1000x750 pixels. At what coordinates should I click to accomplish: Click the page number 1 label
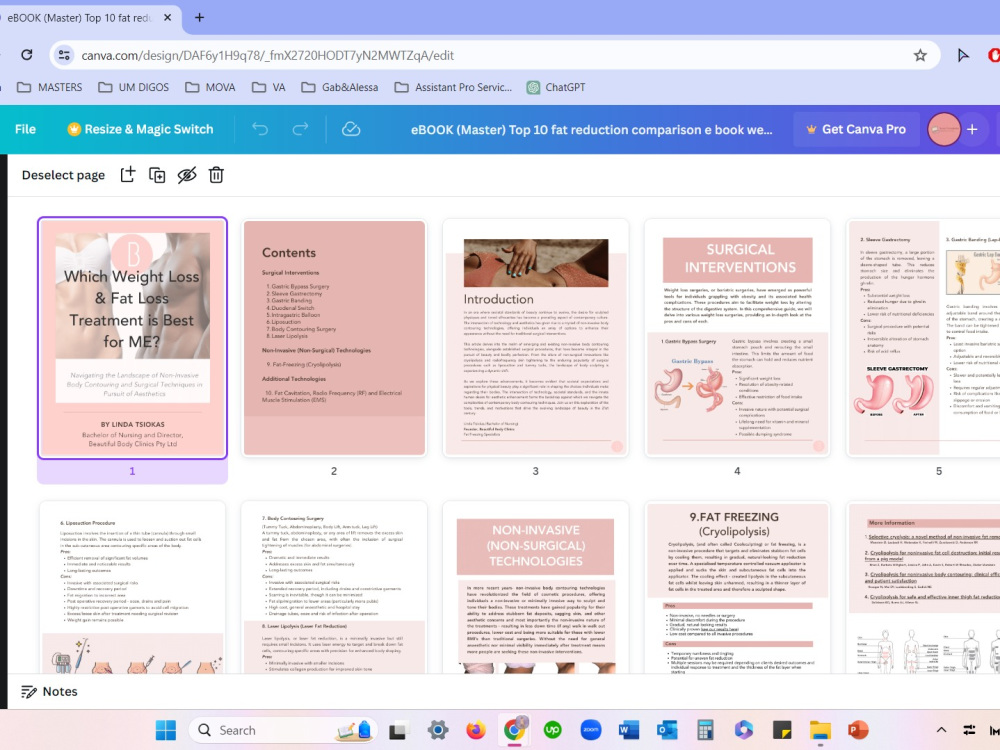[132, 471]
